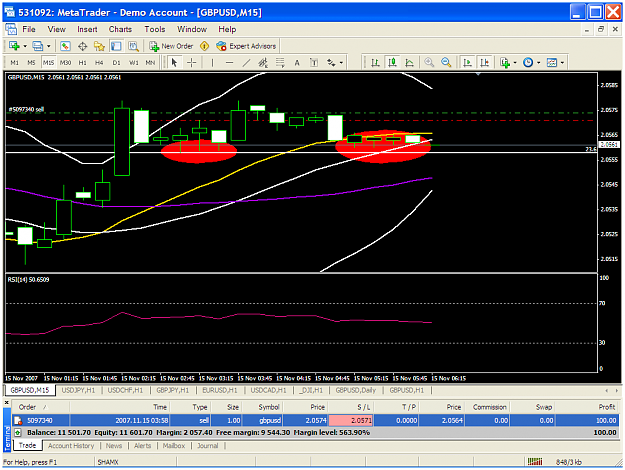This screenshot has width=625, height=470.
Task: Open the File menu
Action: point(29,29)
